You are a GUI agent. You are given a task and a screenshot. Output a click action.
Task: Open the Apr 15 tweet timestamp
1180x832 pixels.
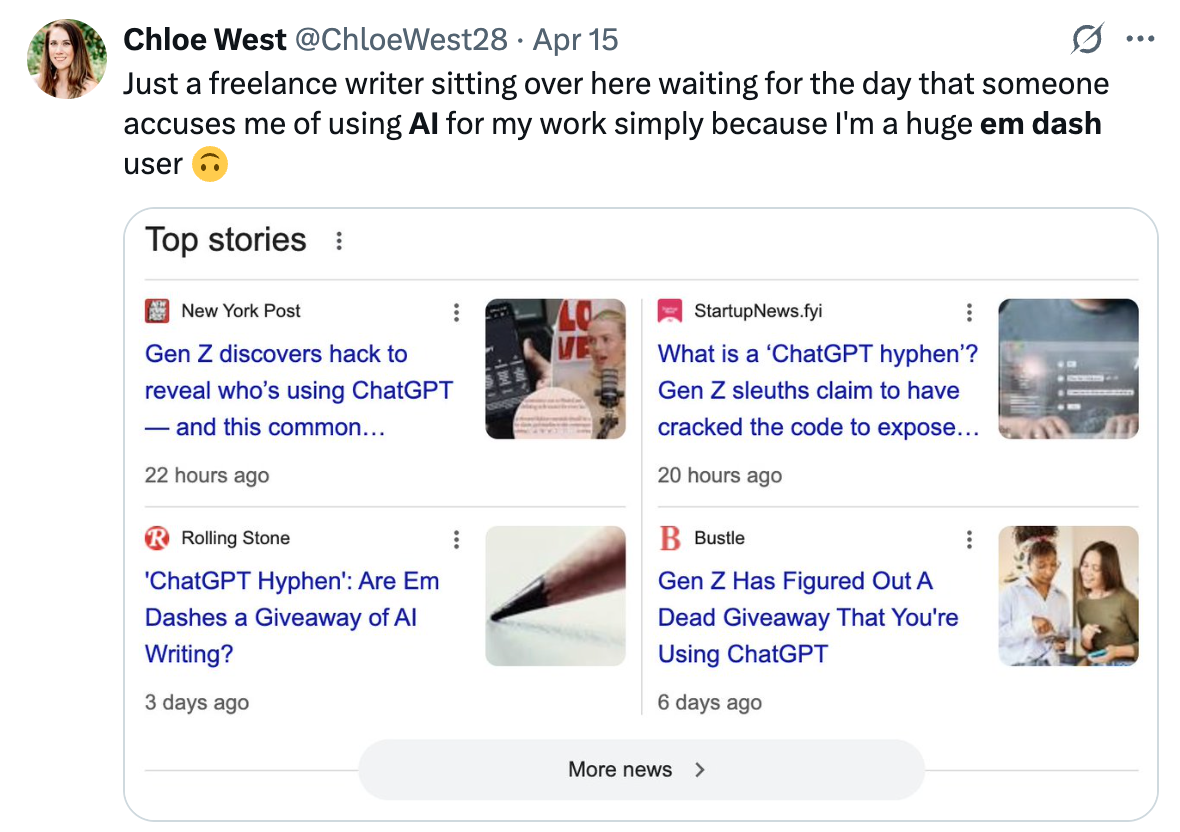pyautogui.click(x=576, y=40)
